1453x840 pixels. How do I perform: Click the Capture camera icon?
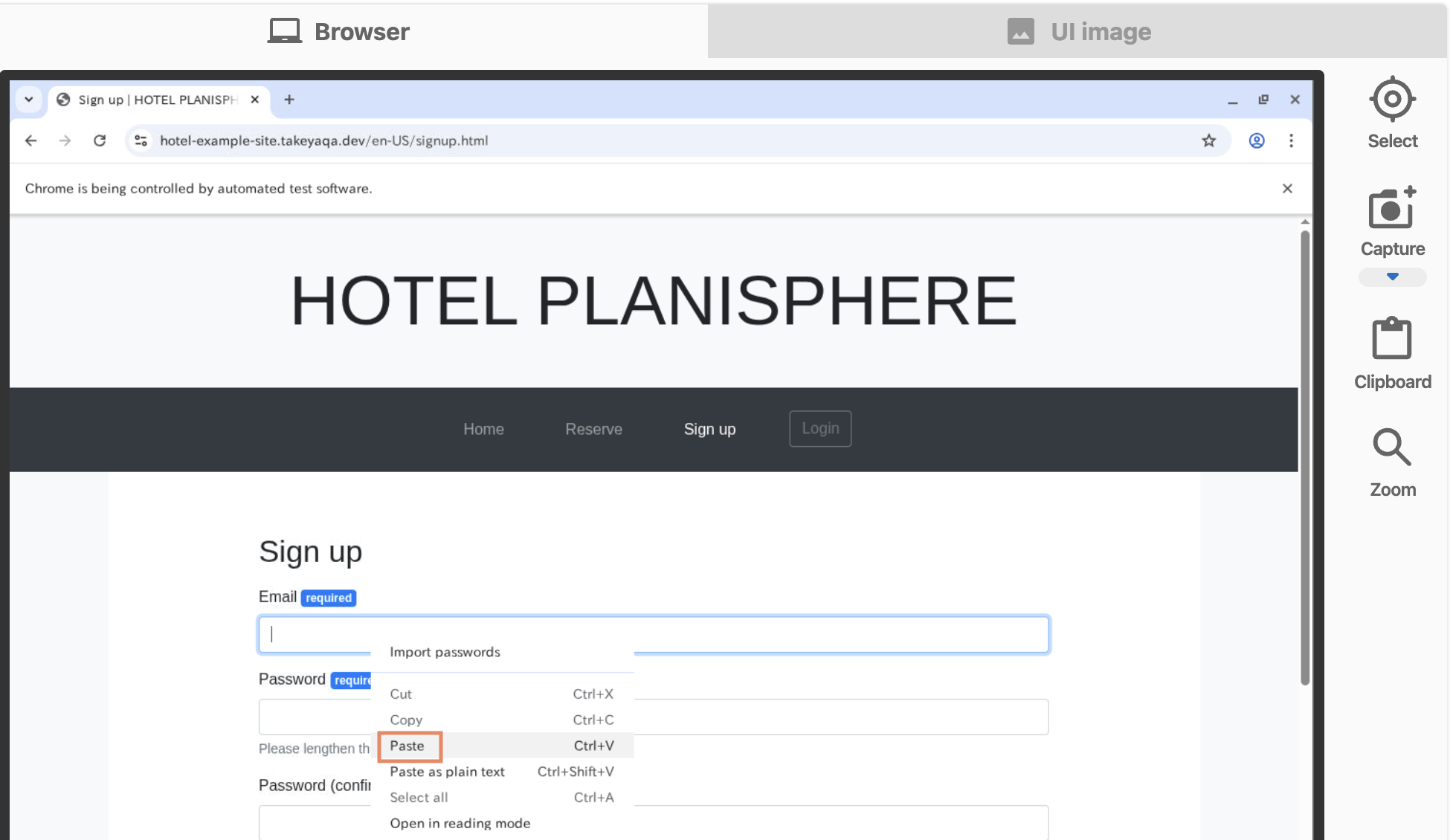point(1392,208)
